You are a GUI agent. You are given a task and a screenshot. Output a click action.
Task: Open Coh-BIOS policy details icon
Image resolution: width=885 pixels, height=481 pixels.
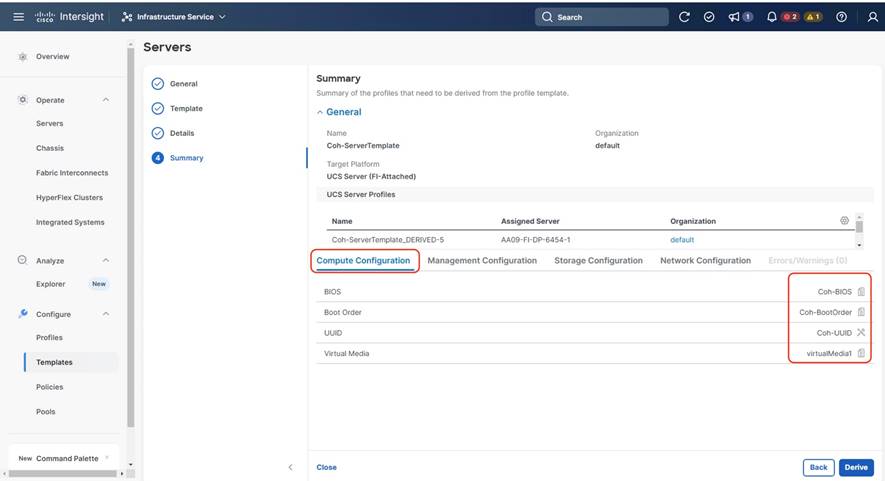tap(861, 292)
